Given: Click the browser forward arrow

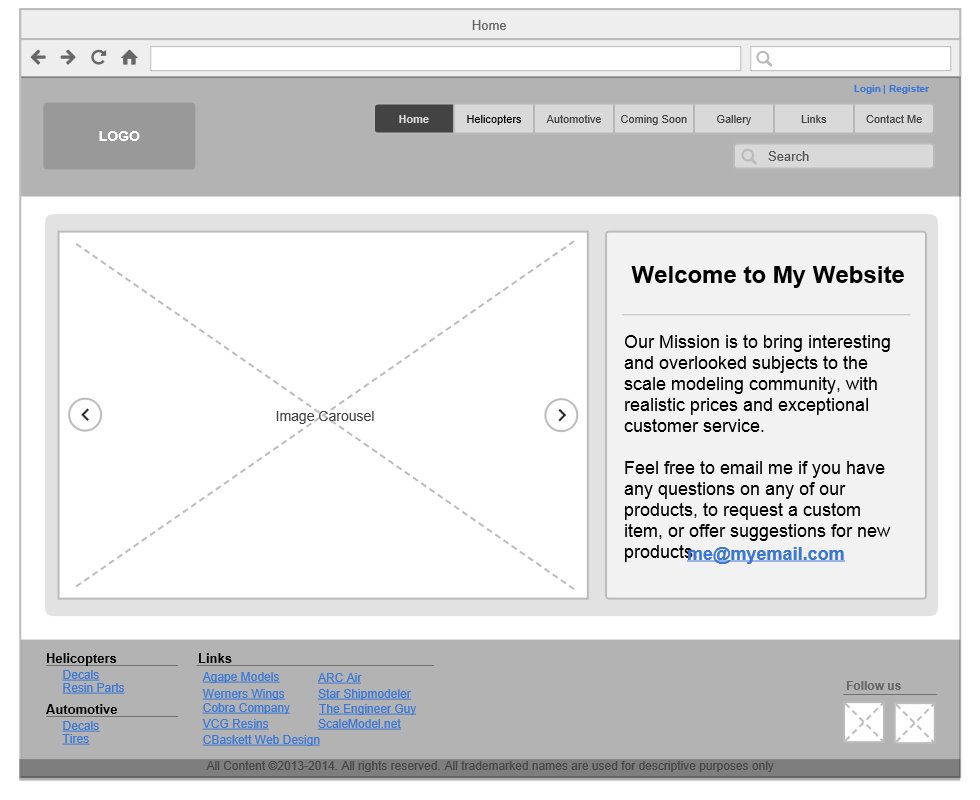Looking at the screenshot, I should 68,58.
